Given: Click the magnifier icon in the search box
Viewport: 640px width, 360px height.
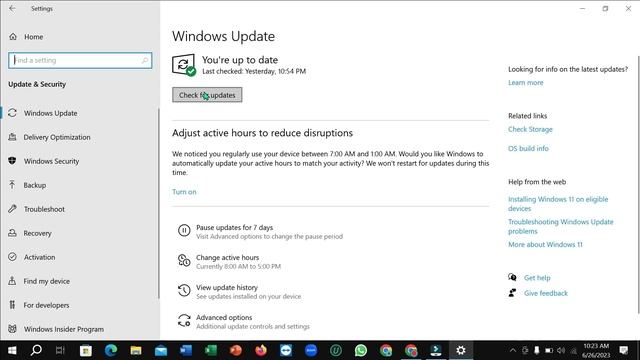Looking at the screenshot, I should [144, 60].
